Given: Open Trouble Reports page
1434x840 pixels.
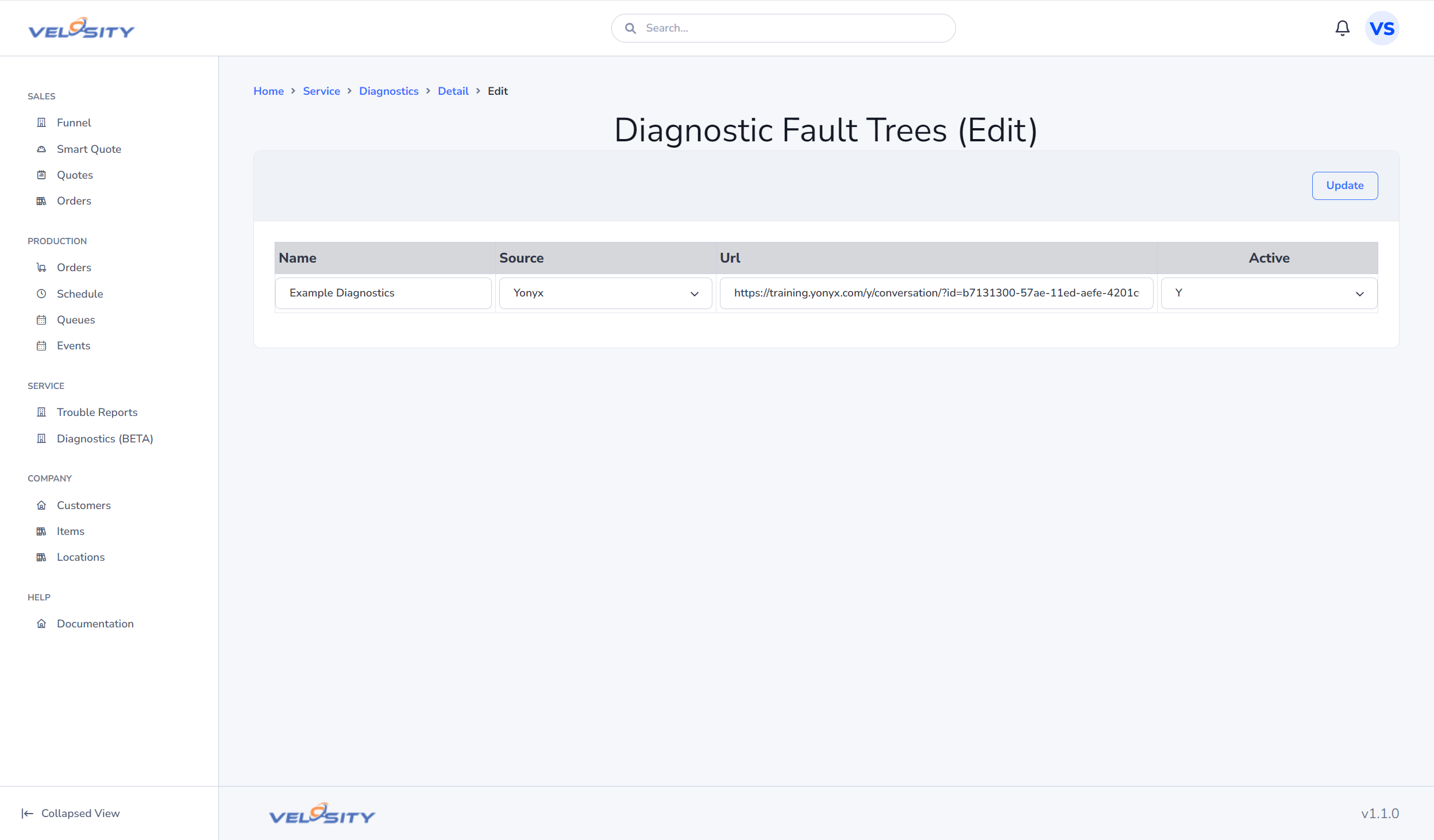Looking at the screenshot, I should pyautogui.click(x=97, y=412).
